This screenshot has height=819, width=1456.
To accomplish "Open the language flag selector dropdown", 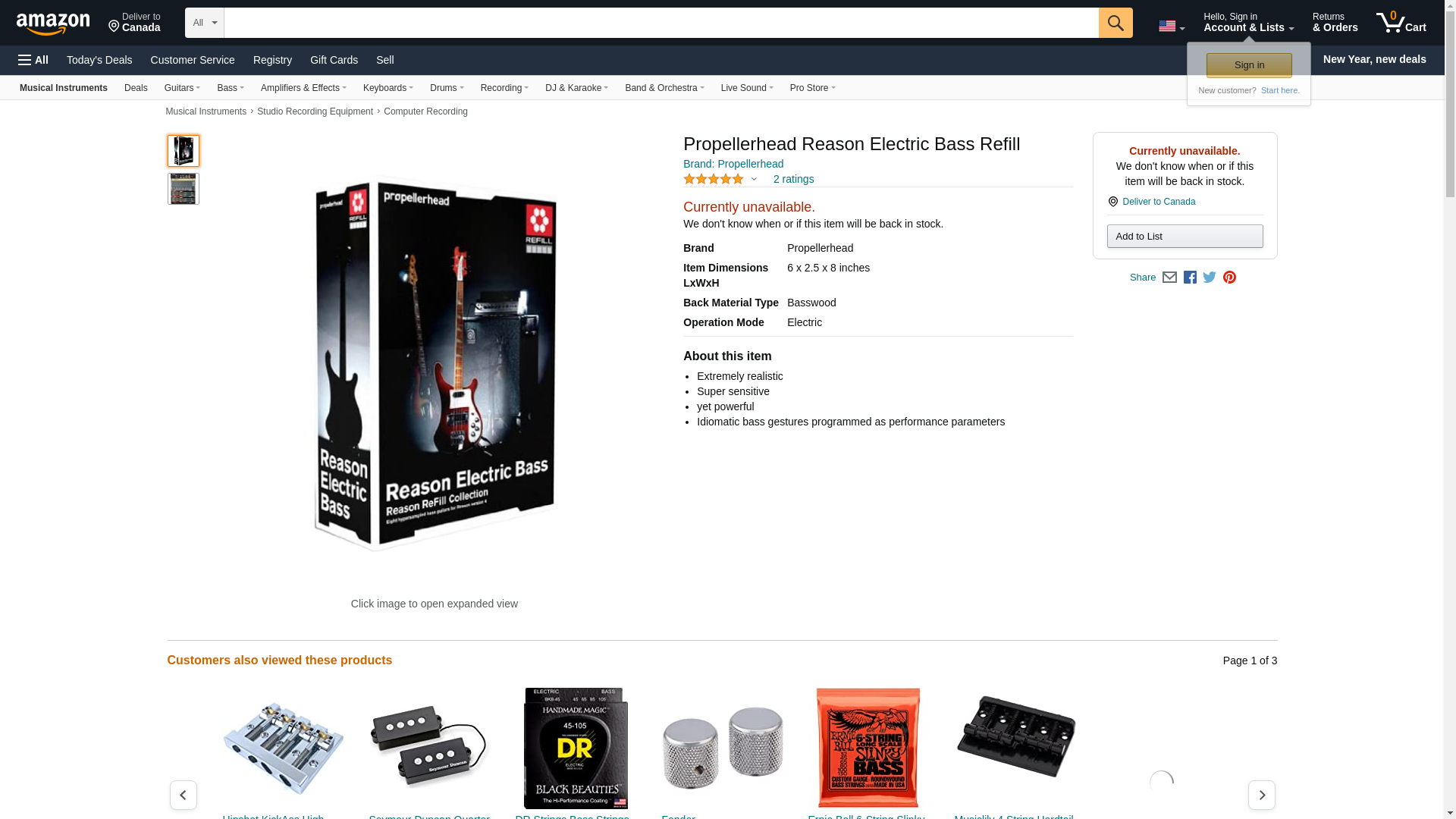I will 1171,26.
